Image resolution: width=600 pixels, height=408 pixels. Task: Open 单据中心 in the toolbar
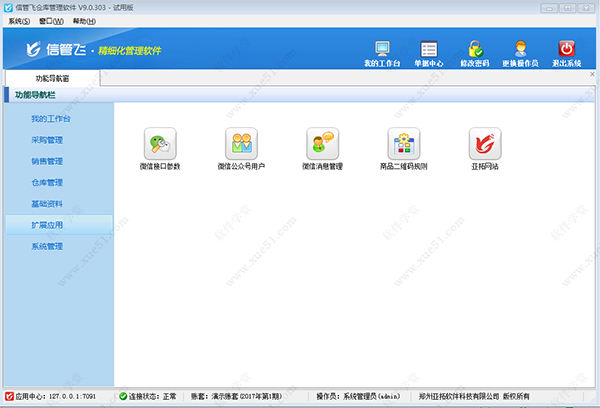coord(429,53)
